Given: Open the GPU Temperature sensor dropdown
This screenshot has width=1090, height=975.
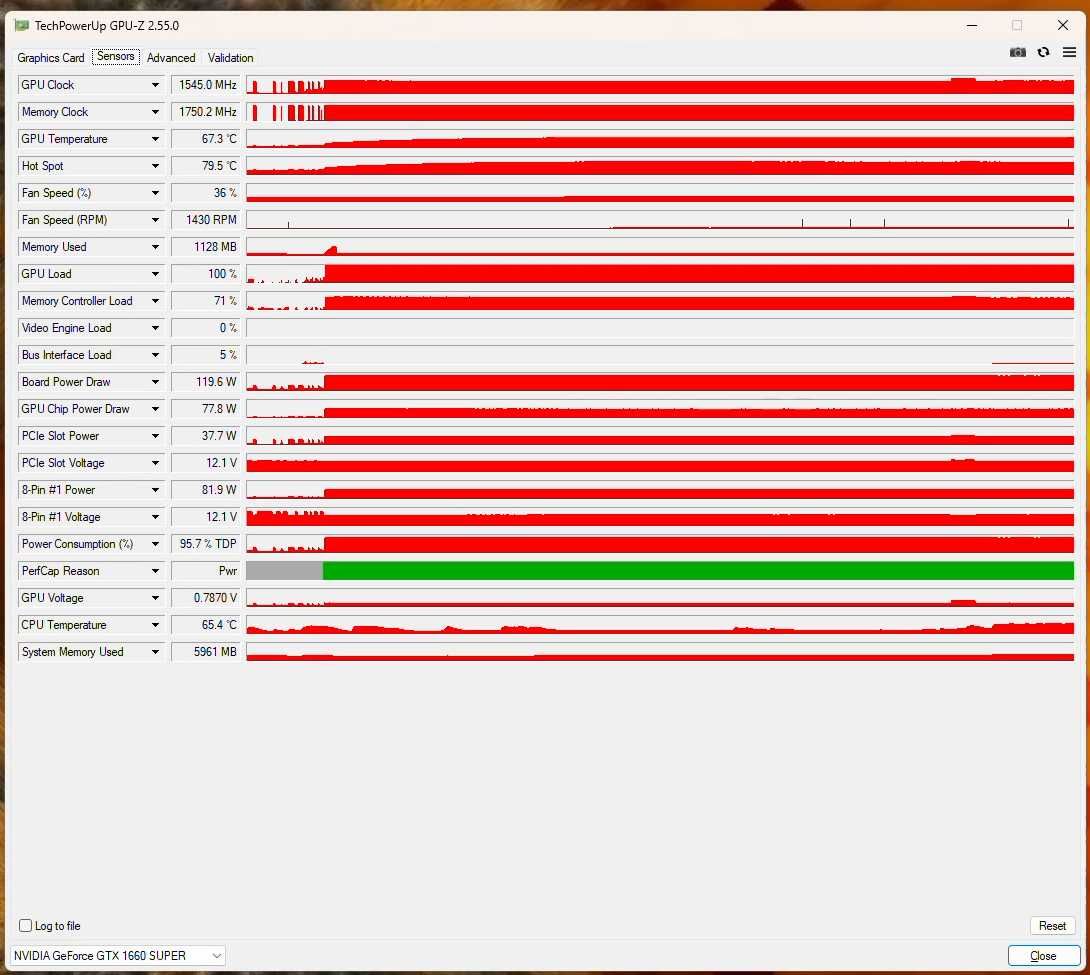Looking at the screenshot, I should [155, 139].
